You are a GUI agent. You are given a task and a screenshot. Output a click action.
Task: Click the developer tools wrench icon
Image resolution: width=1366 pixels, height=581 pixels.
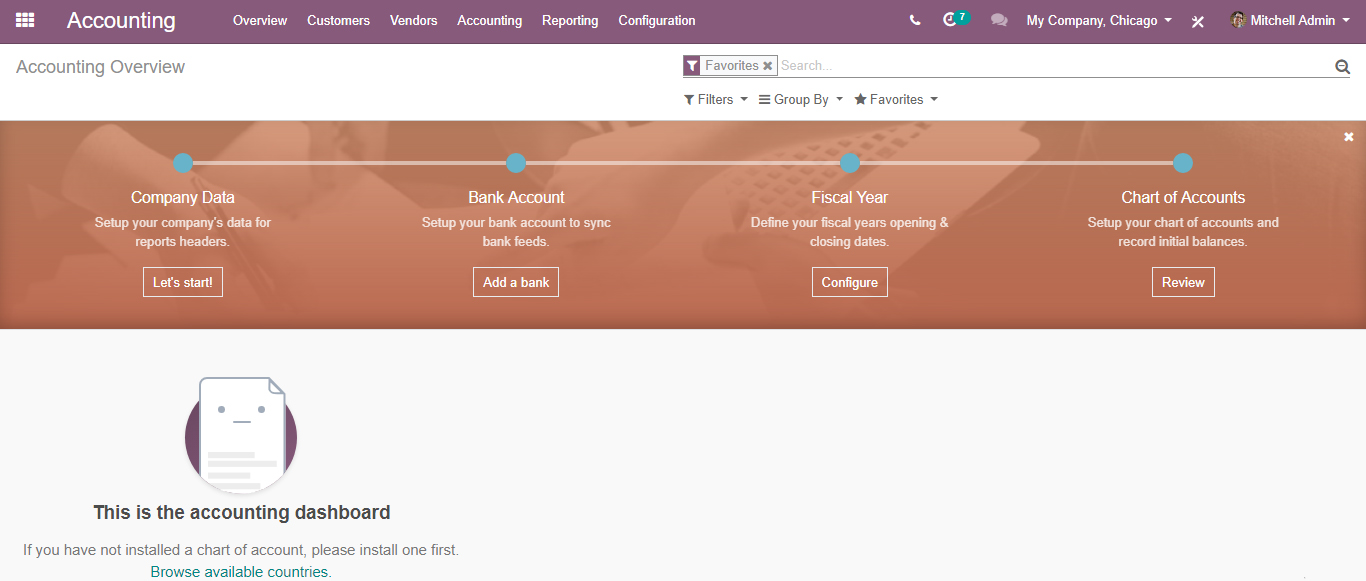tap(1198, 21)
